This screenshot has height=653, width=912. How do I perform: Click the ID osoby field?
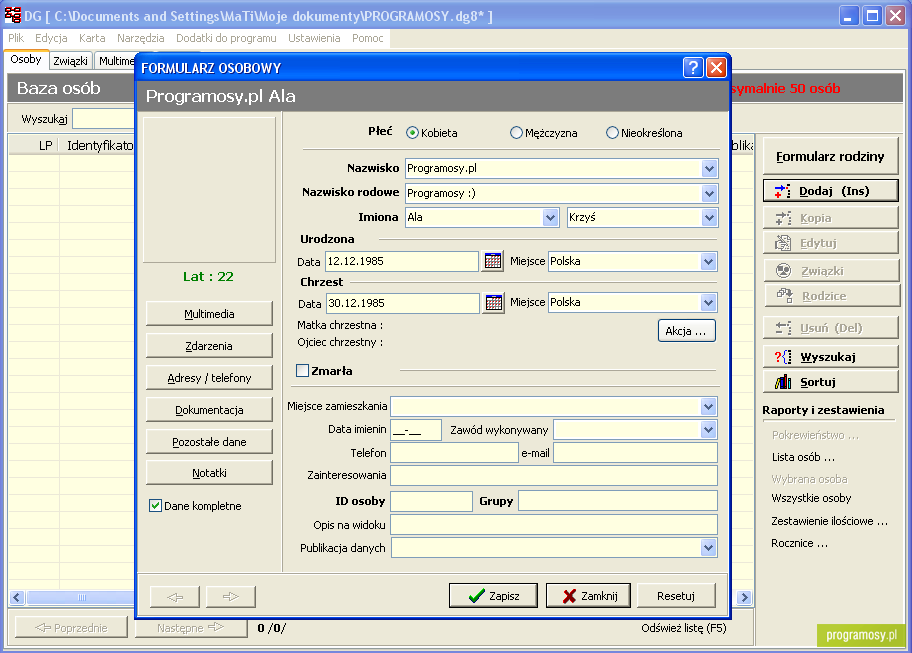tap(432, 501)
